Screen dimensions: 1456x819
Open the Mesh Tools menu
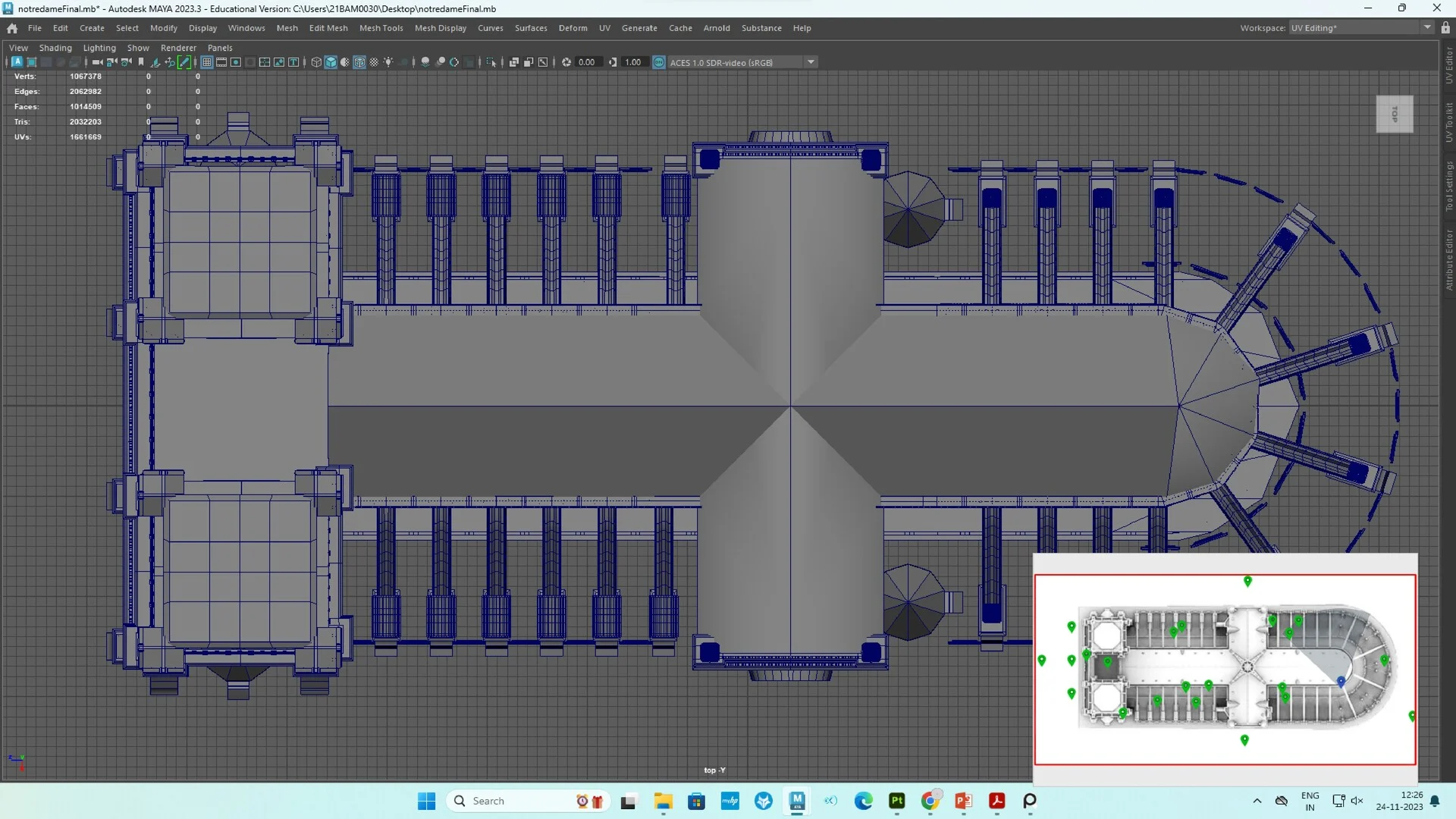click(381, 28)
